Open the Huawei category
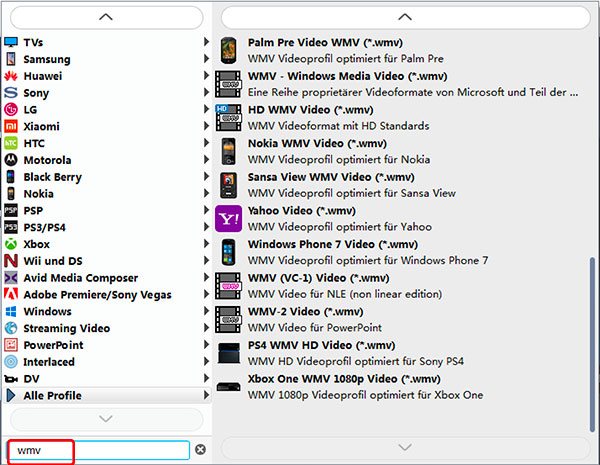 pos(107,76)
